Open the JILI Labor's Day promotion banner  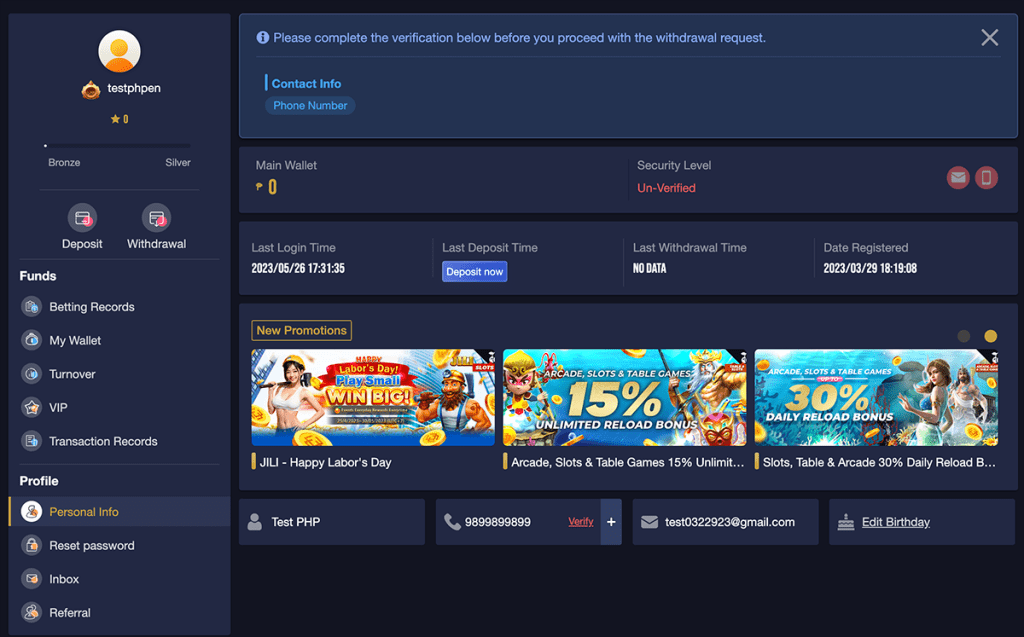(373, 397)
